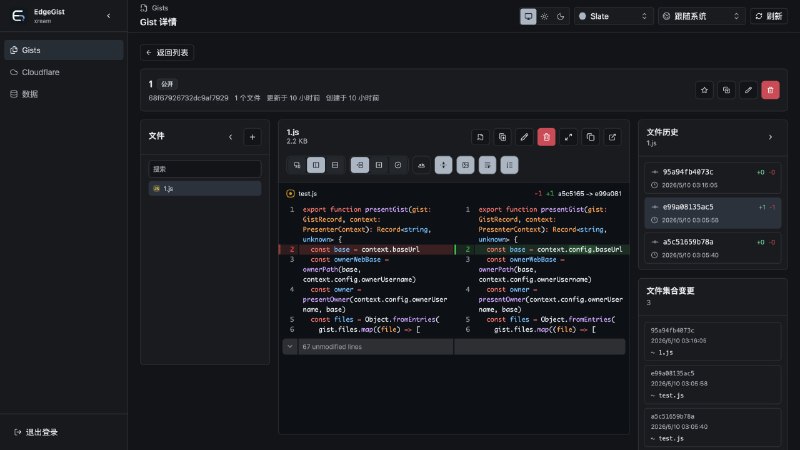800x450 pixels.
Task: Select the 1.js file in the file list
Action: click(x=205, y=188)
